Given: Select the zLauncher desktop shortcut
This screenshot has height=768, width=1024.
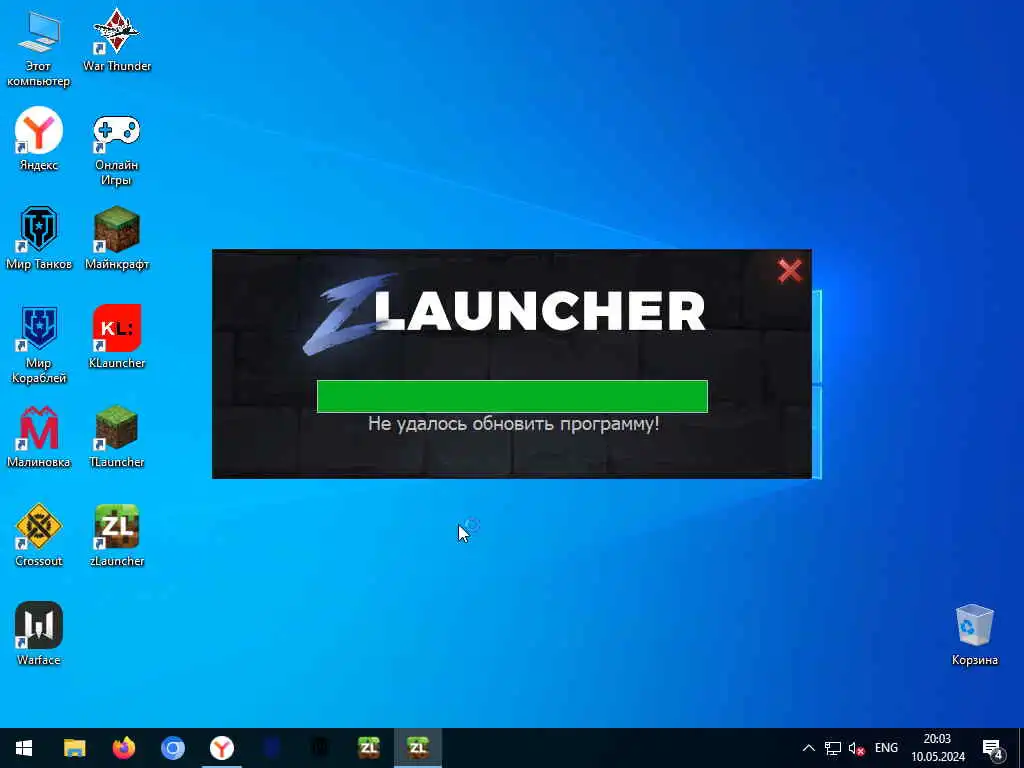Looking at the screenshot, I should click(x=117, y=536).
